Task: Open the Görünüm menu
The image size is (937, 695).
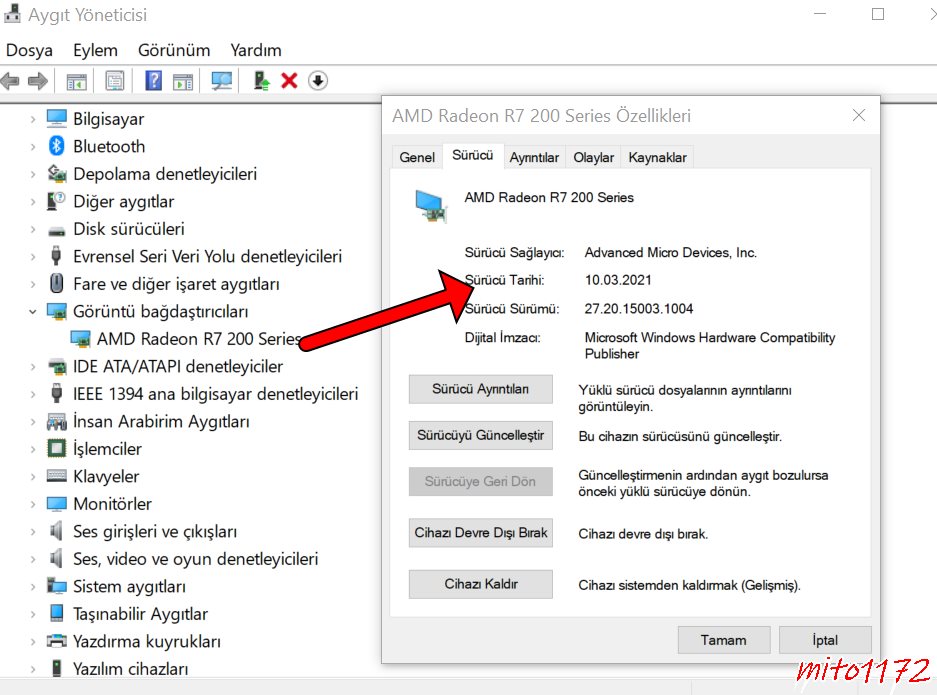Action: click(174, 50)
